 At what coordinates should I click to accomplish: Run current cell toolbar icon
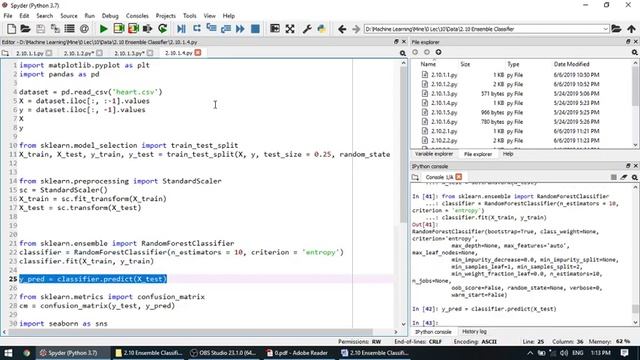click(x=119, y=29)
